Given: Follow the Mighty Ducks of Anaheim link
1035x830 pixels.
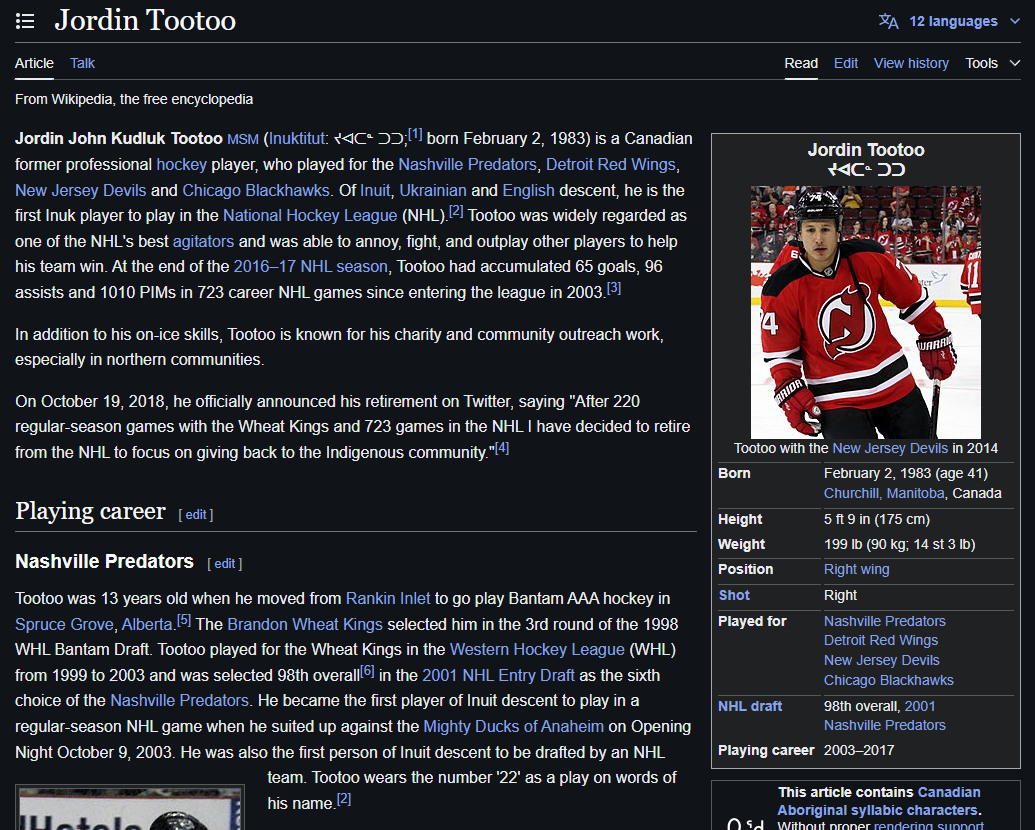Looking at the screenshot, I should click(514, 726).
